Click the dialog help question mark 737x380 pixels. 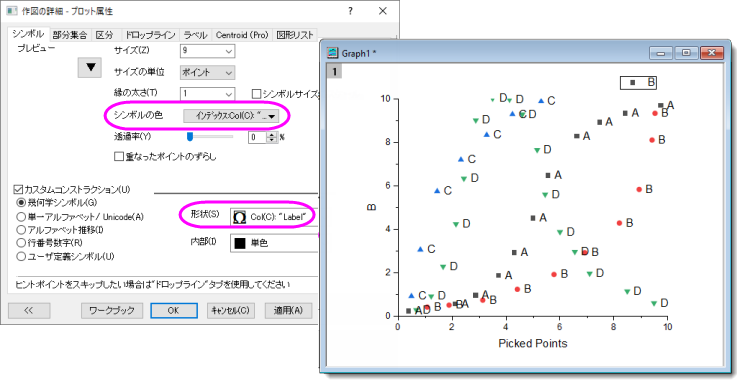click(350, 11)
